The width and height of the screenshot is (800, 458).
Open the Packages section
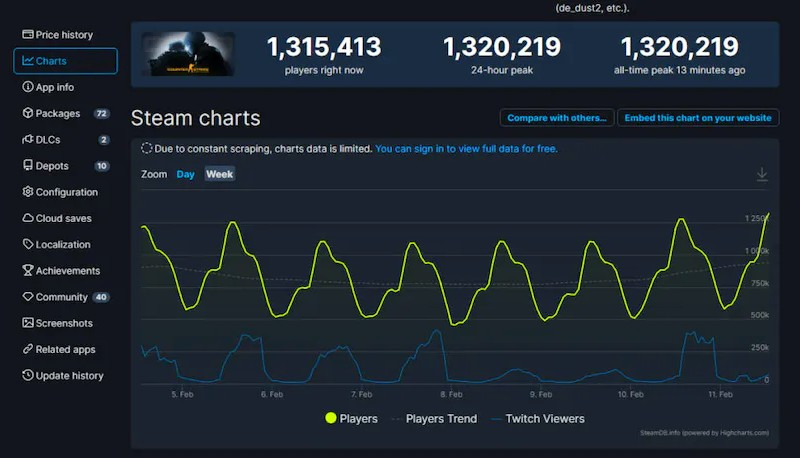65,113
